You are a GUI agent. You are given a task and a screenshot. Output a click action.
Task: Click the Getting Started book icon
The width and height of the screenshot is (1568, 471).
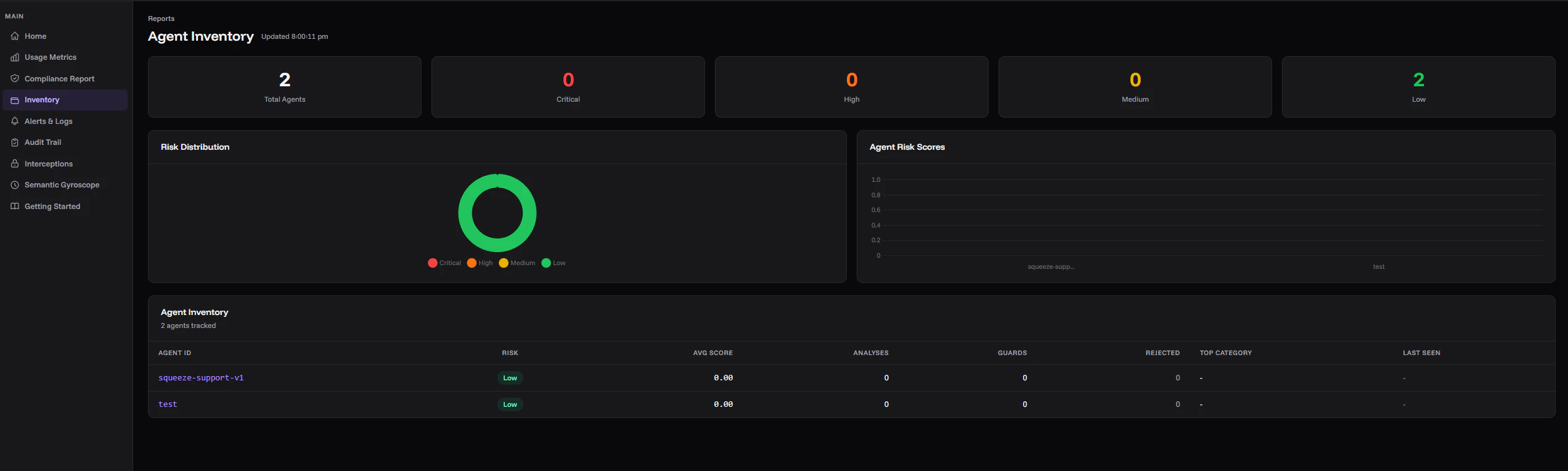coord(15,207)
